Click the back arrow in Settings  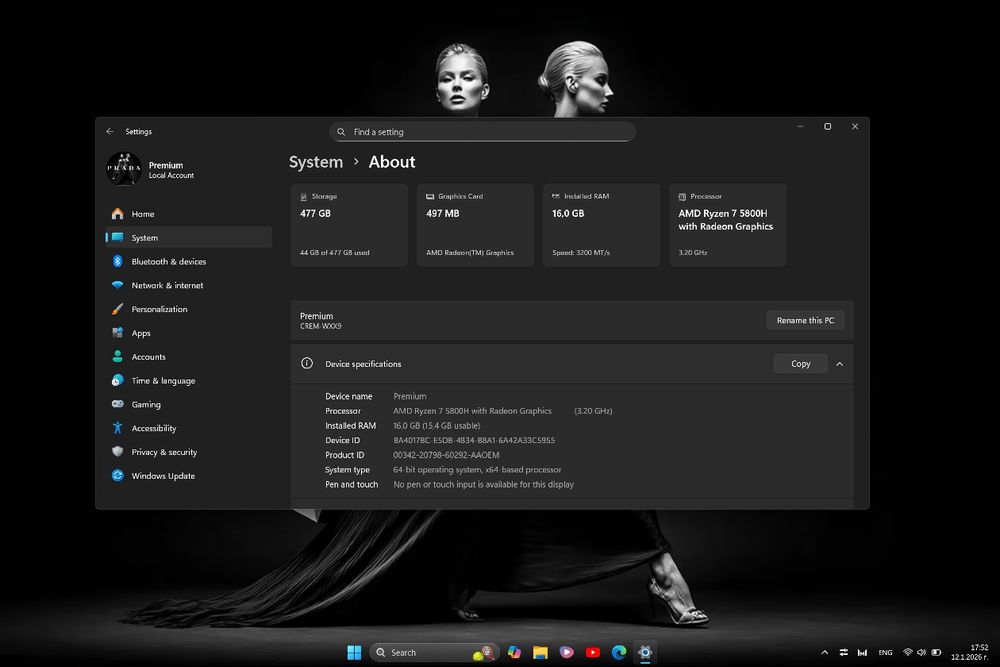click(110, 131)
